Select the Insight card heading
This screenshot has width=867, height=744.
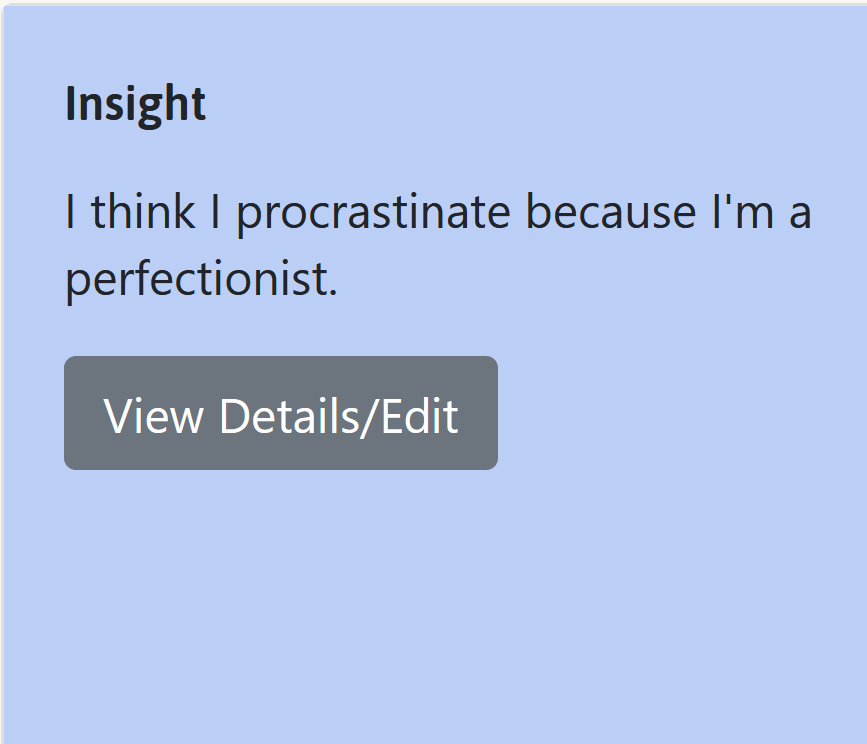click(x=136, y=104)
